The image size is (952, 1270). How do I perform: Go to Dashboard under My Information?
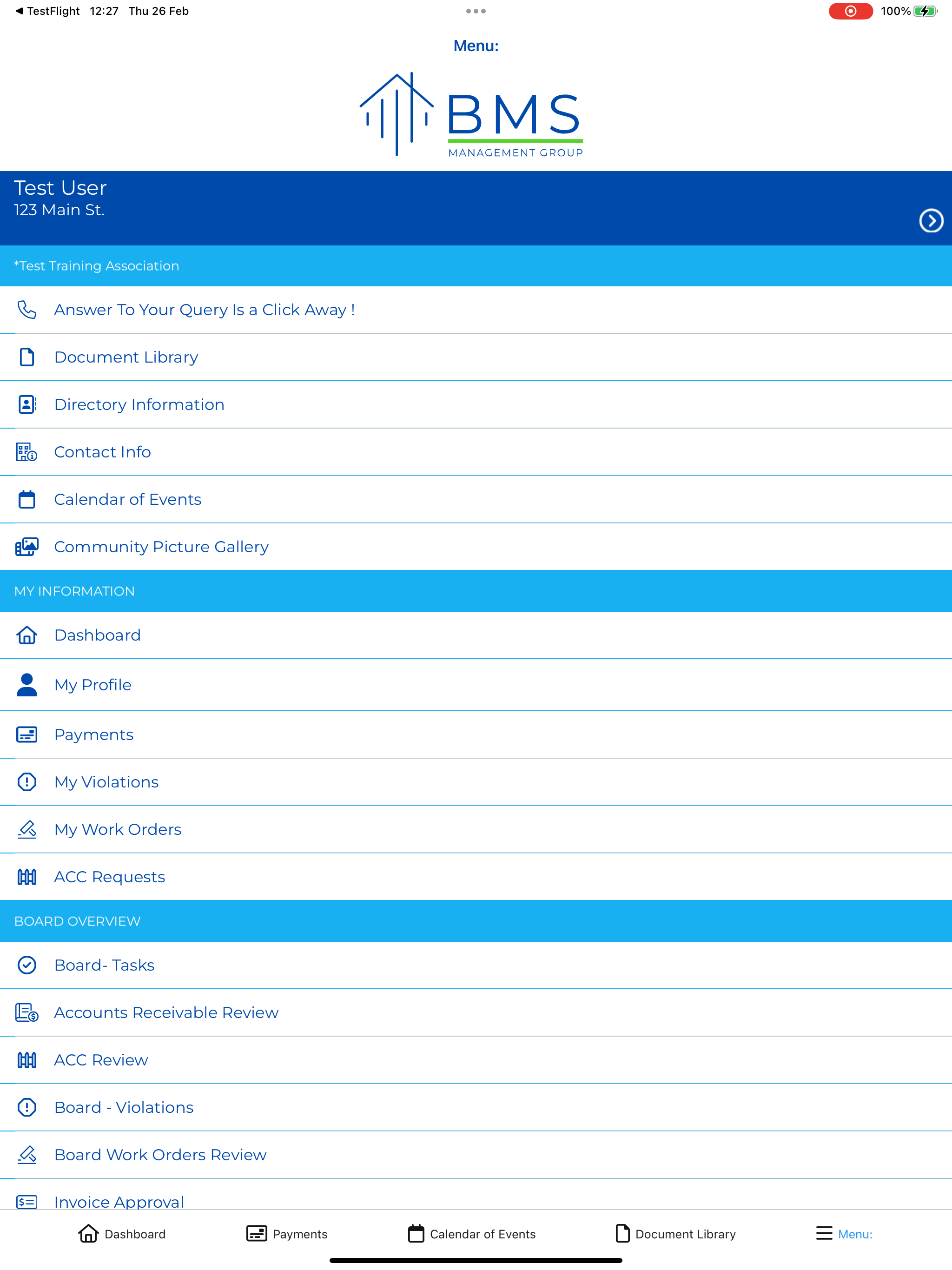(x=476, y=635)
